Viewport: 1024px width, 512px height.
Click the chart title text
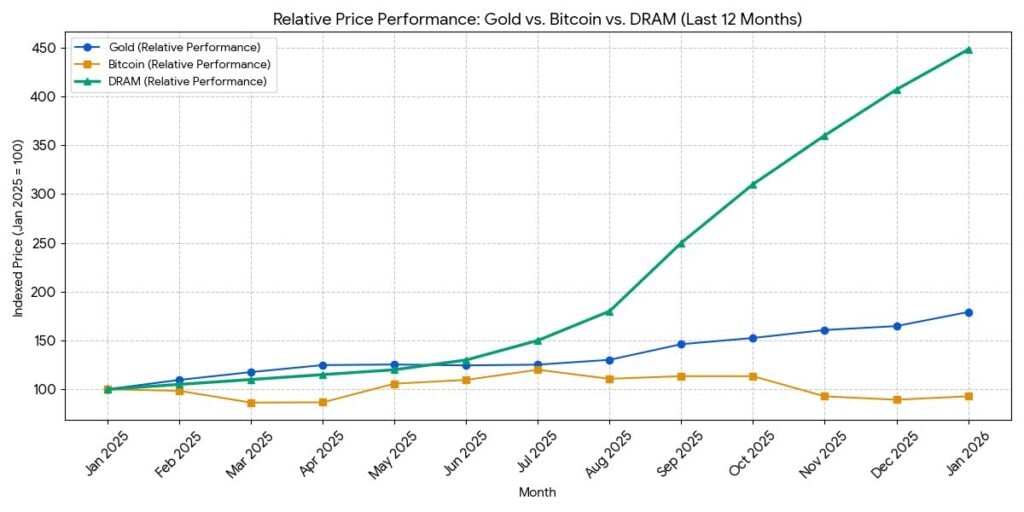(537, 19)
